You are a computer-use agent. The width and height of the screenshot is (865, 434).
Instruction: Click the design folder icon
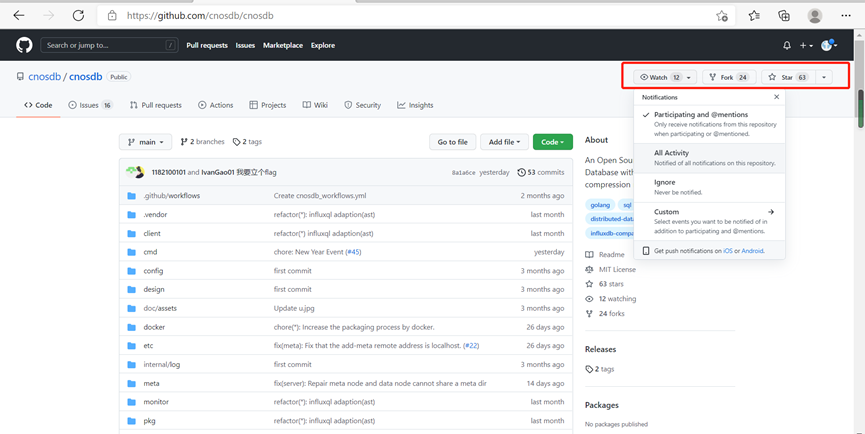(131, 290)
